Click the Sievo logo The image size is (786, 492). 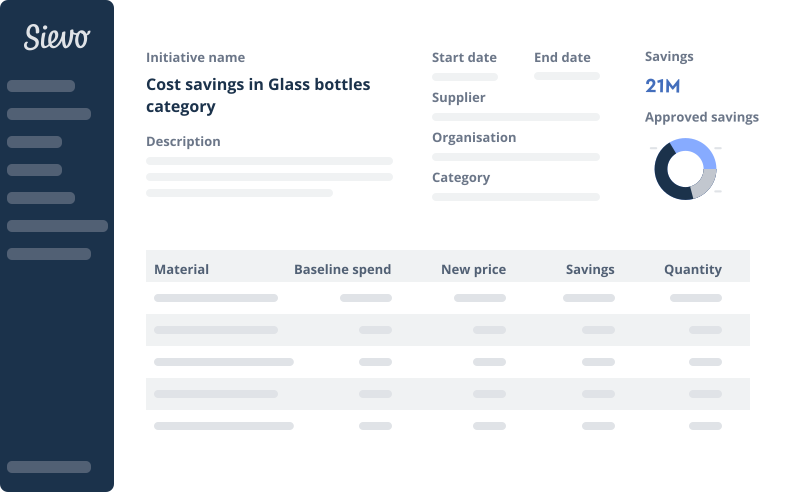pos(57,38)
